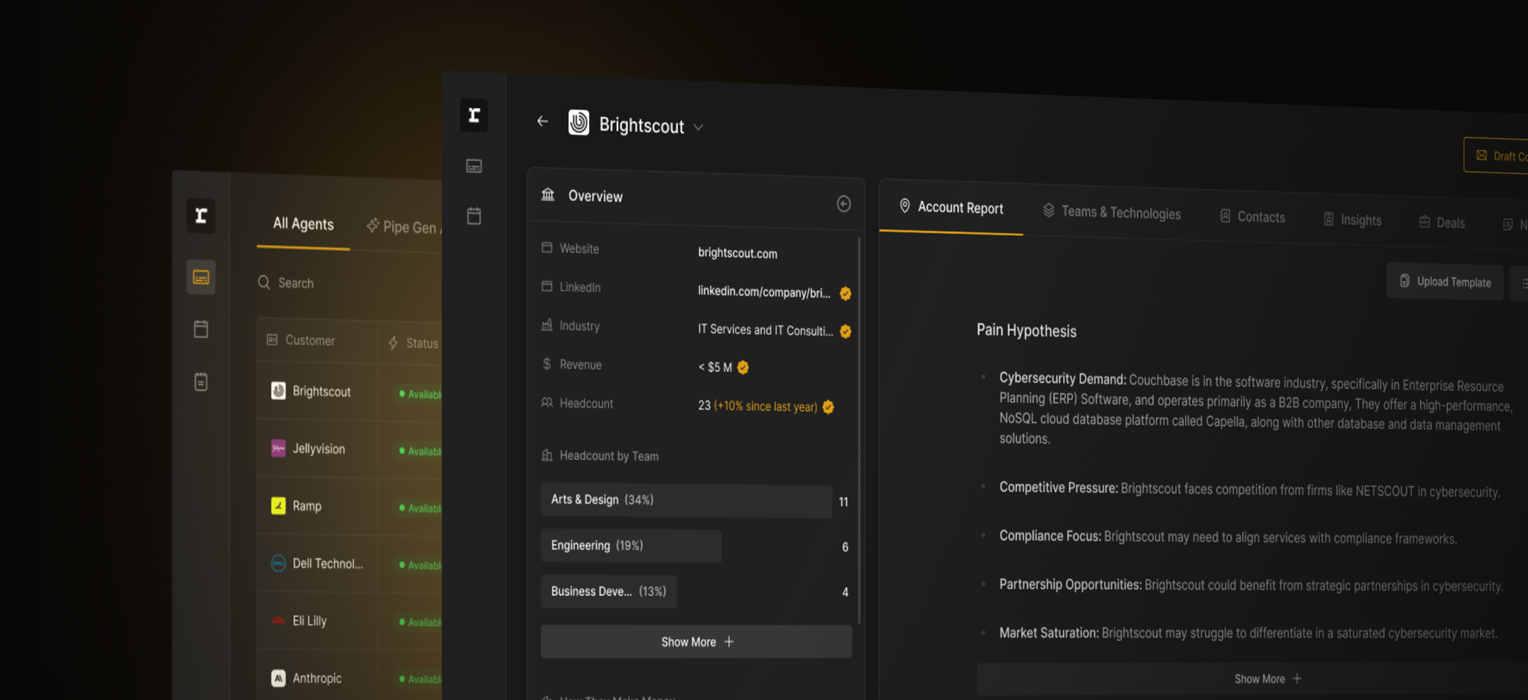Select the Brightscout row in customer list
The image size is (1528, 700).
(349, 392)
